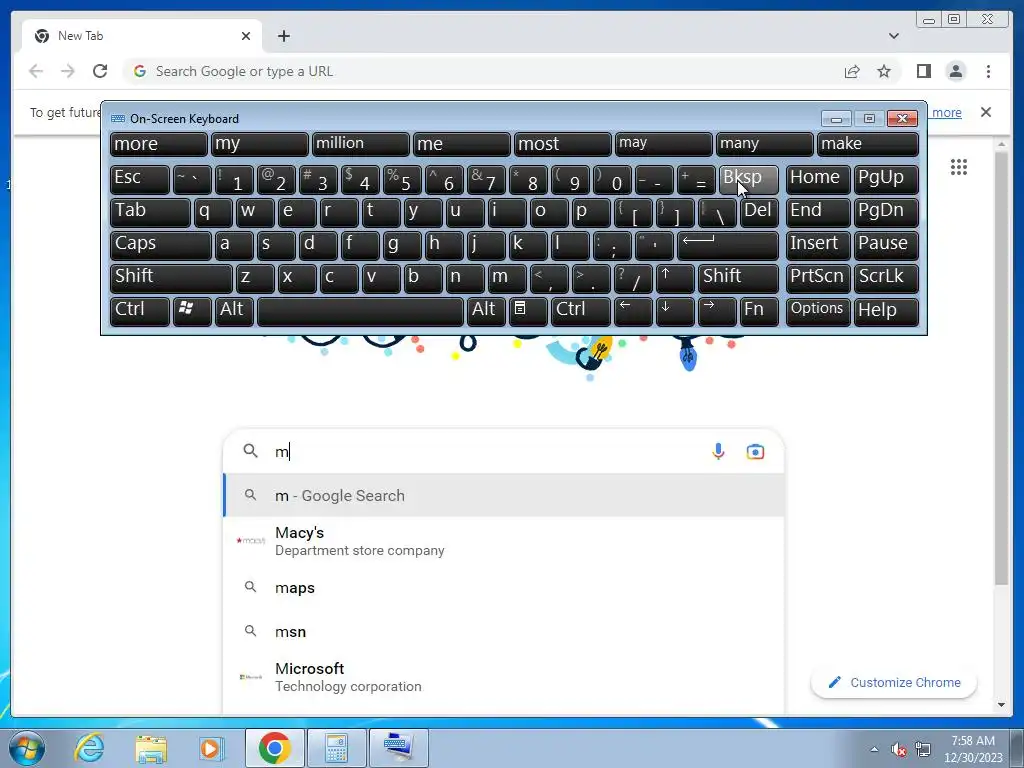Click the Enter key on on-screen keyboard
The width and height of the screenshot is (1024, 768).
point(728,245)
